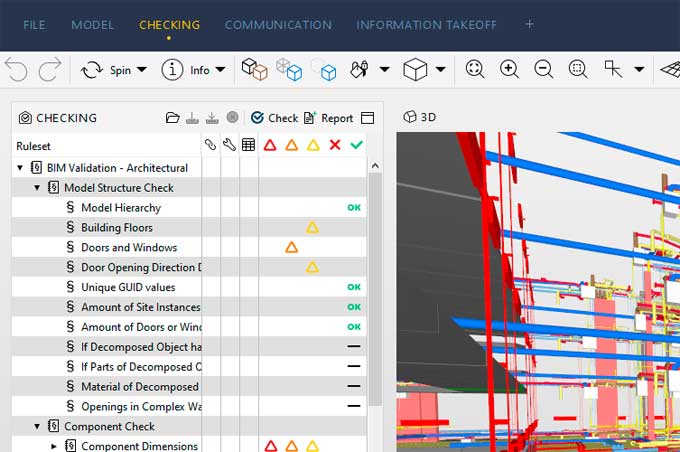Go to the COMMUNICATION tab

click(x=278, y=25)
